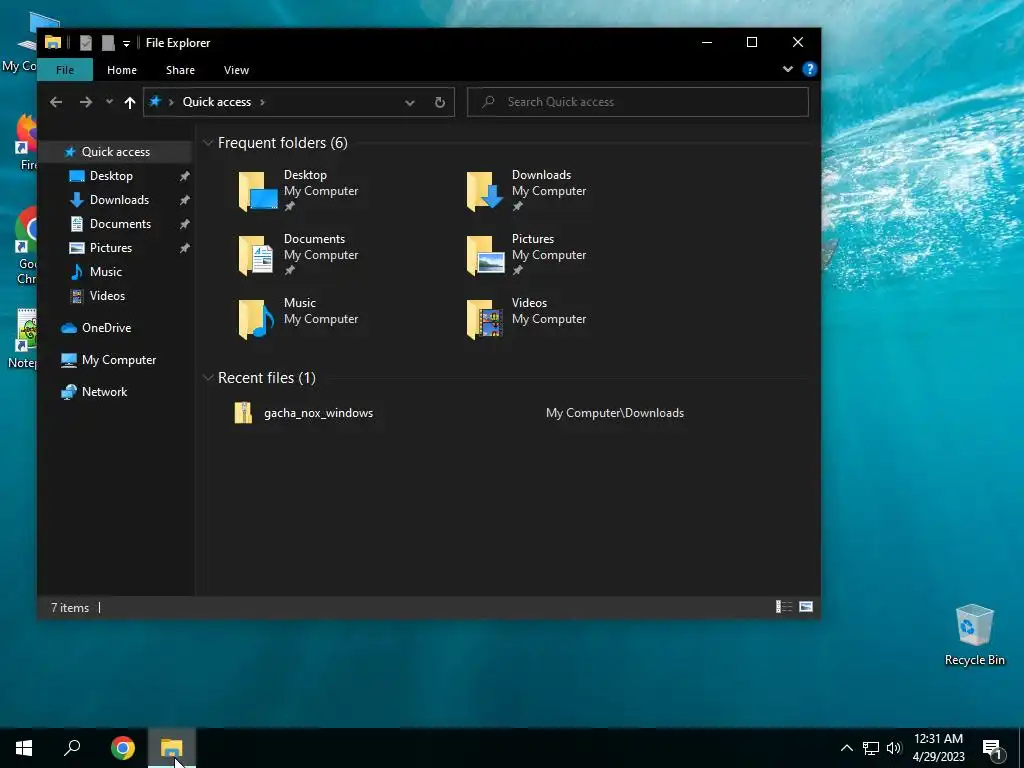
Task: Open the Action Center notifications icon
Action: (x=993, y=748)
